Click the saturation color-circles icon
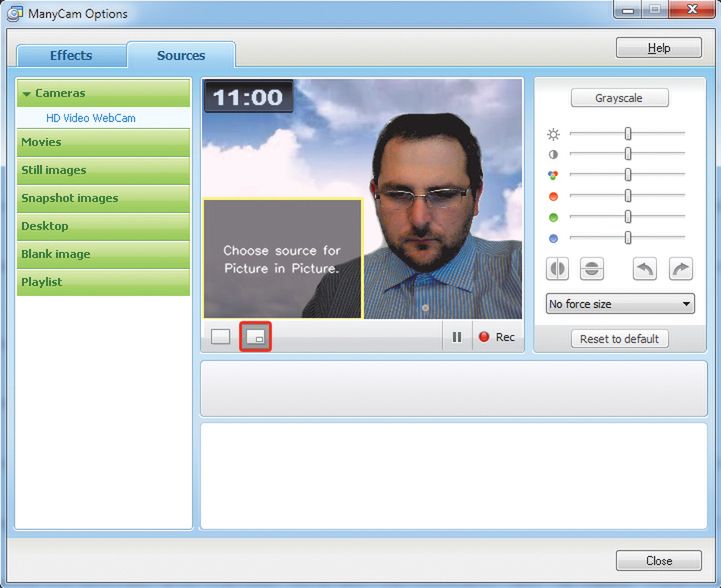Viewport: 721px width, 588px height. 553,175
